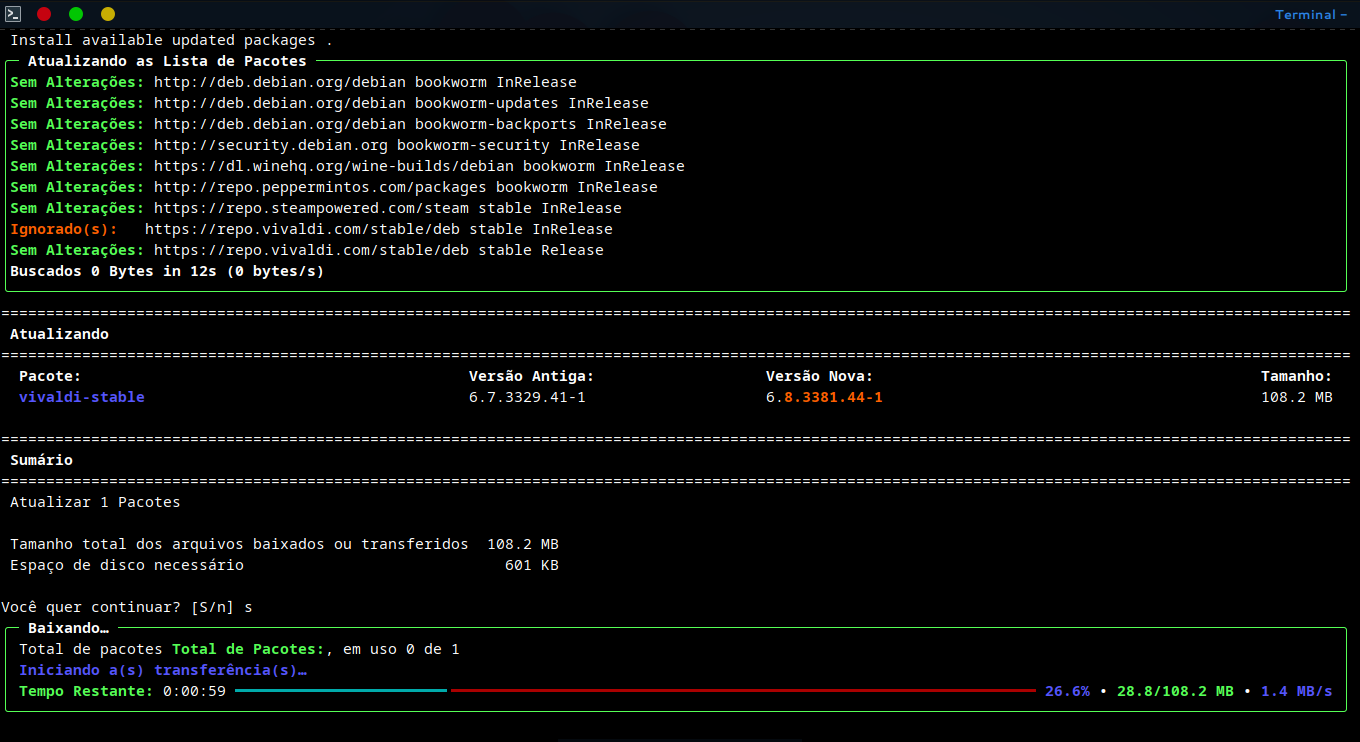Select the vivaldi-stable package name
1360x742 pixels.
pyautogui.click(x=82, y=397)
